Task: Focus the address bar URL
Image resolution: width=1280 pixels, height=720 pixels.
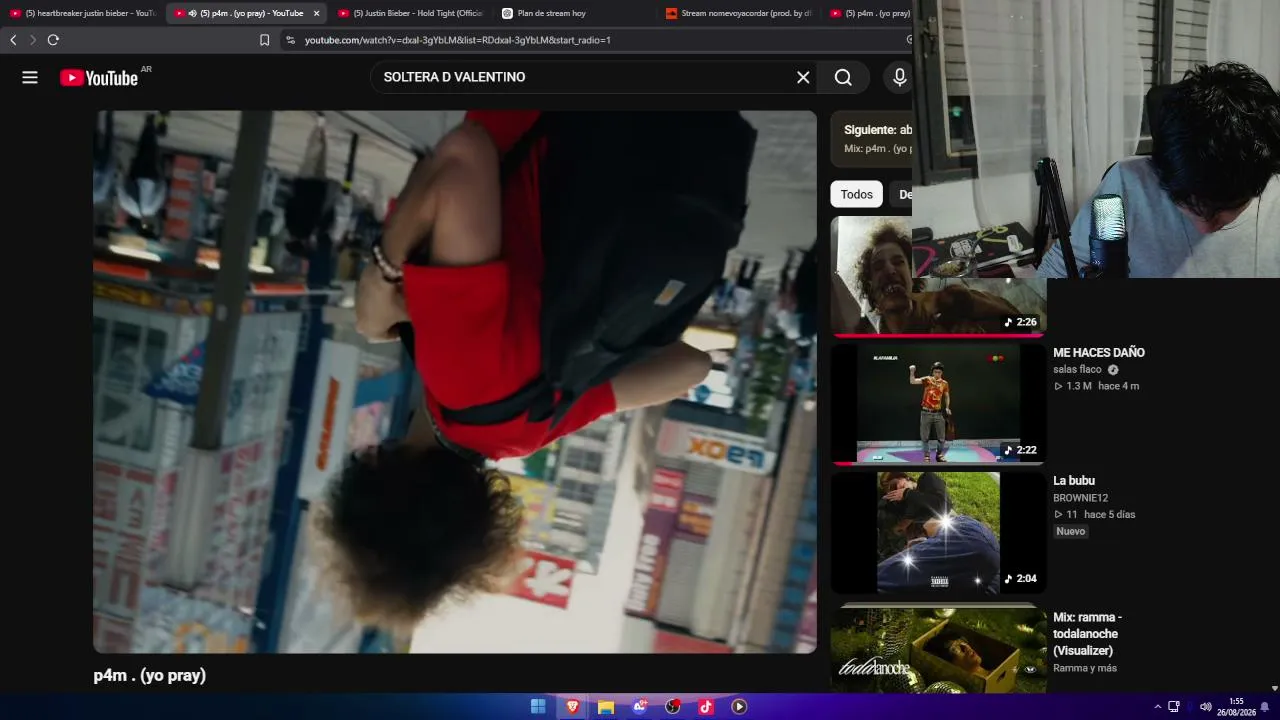Action: tap(457, 40)
